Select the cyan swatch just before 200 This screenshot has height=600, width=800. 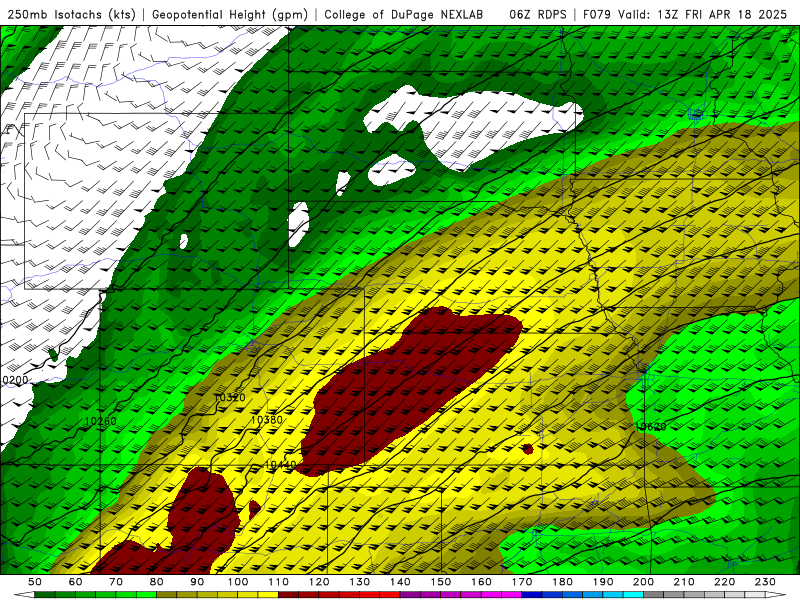coord(633,595)
